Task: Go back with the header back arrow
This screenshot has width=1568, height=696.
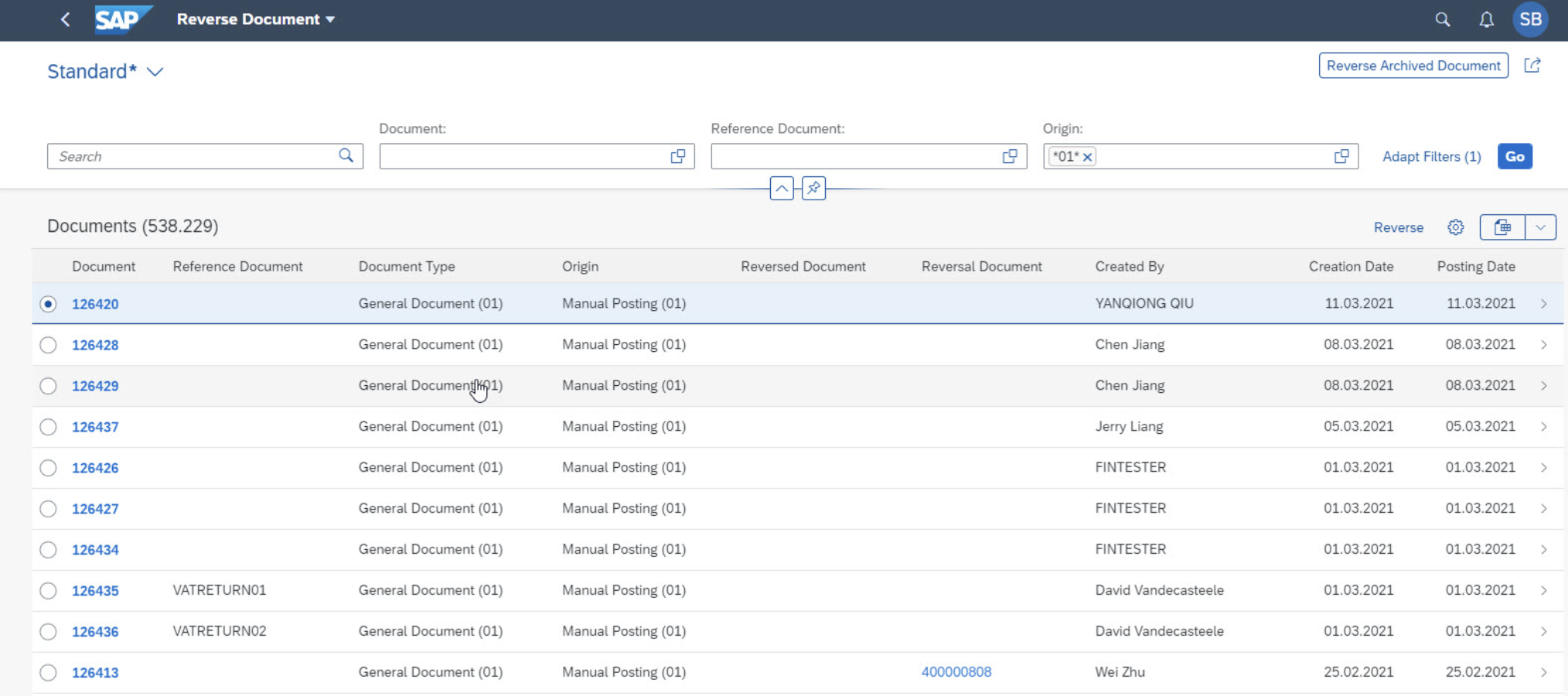Action: click(66, 19)
